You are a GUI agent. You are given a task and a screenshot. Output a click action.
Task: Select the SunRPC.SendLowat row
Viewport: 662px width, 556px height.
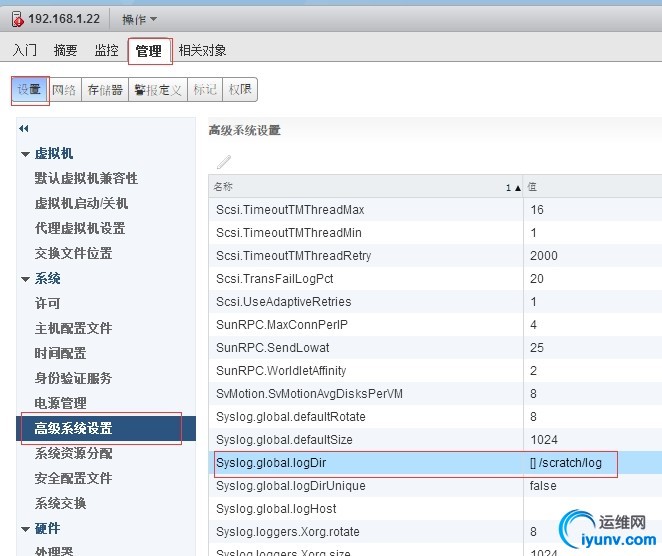[435, 348]
